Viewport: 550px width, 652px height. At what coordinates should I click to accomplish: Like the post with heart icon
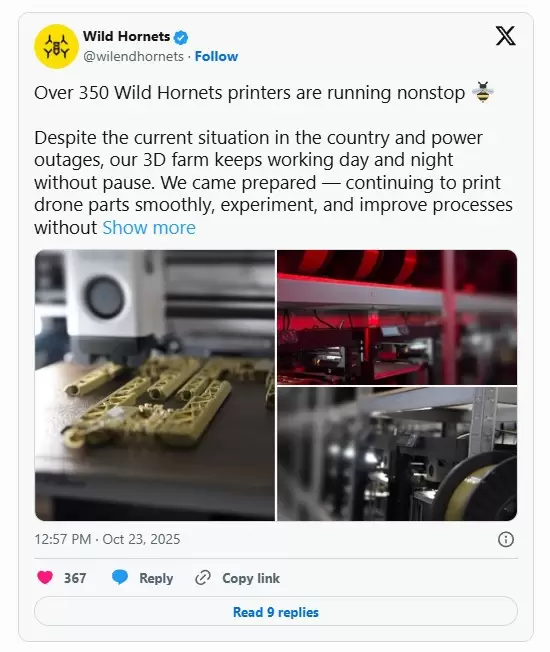45,578
